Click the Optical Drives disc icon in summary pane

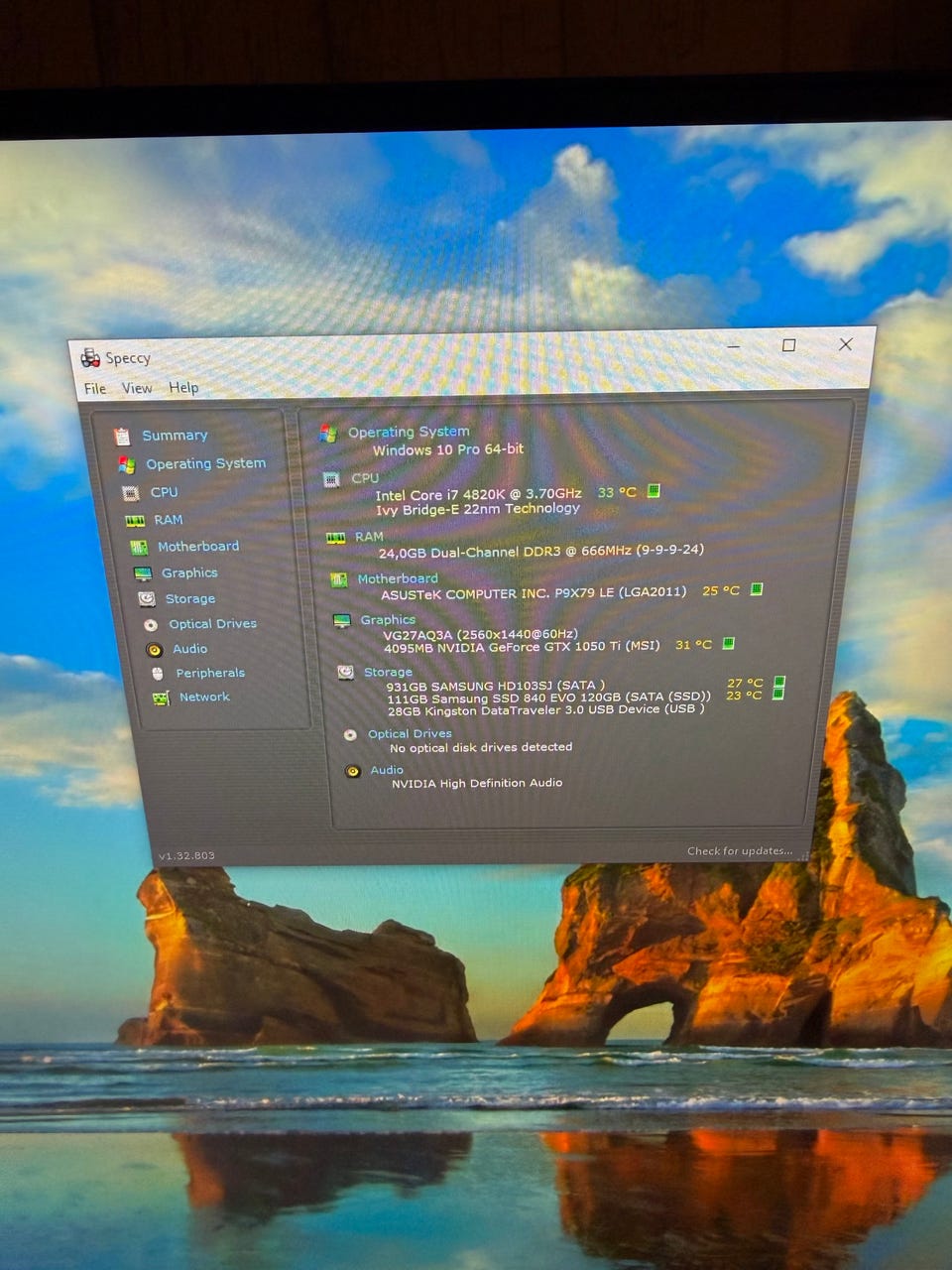[x=350, y=735]
